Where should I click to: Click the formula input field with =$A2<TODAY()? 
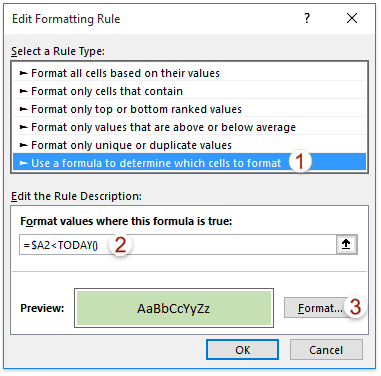tap(178, 245)
